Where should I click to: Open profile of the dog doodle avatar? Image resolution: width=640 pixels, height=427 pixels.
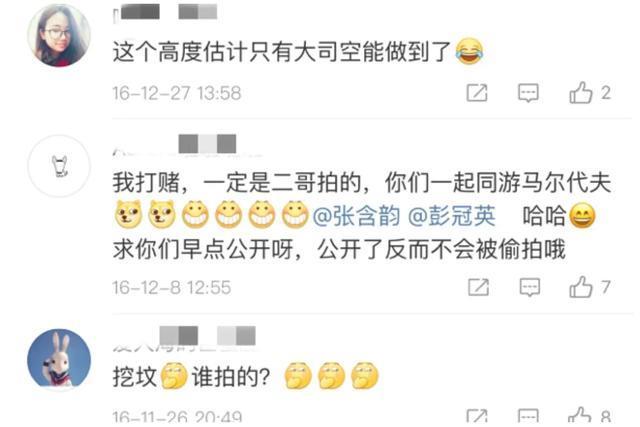tap(59, 166)
